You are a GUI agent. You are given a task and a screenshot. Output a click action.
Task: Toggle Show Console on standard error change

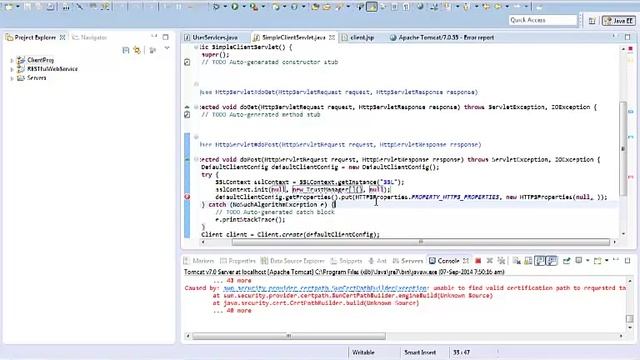click(x=552, y=261)
